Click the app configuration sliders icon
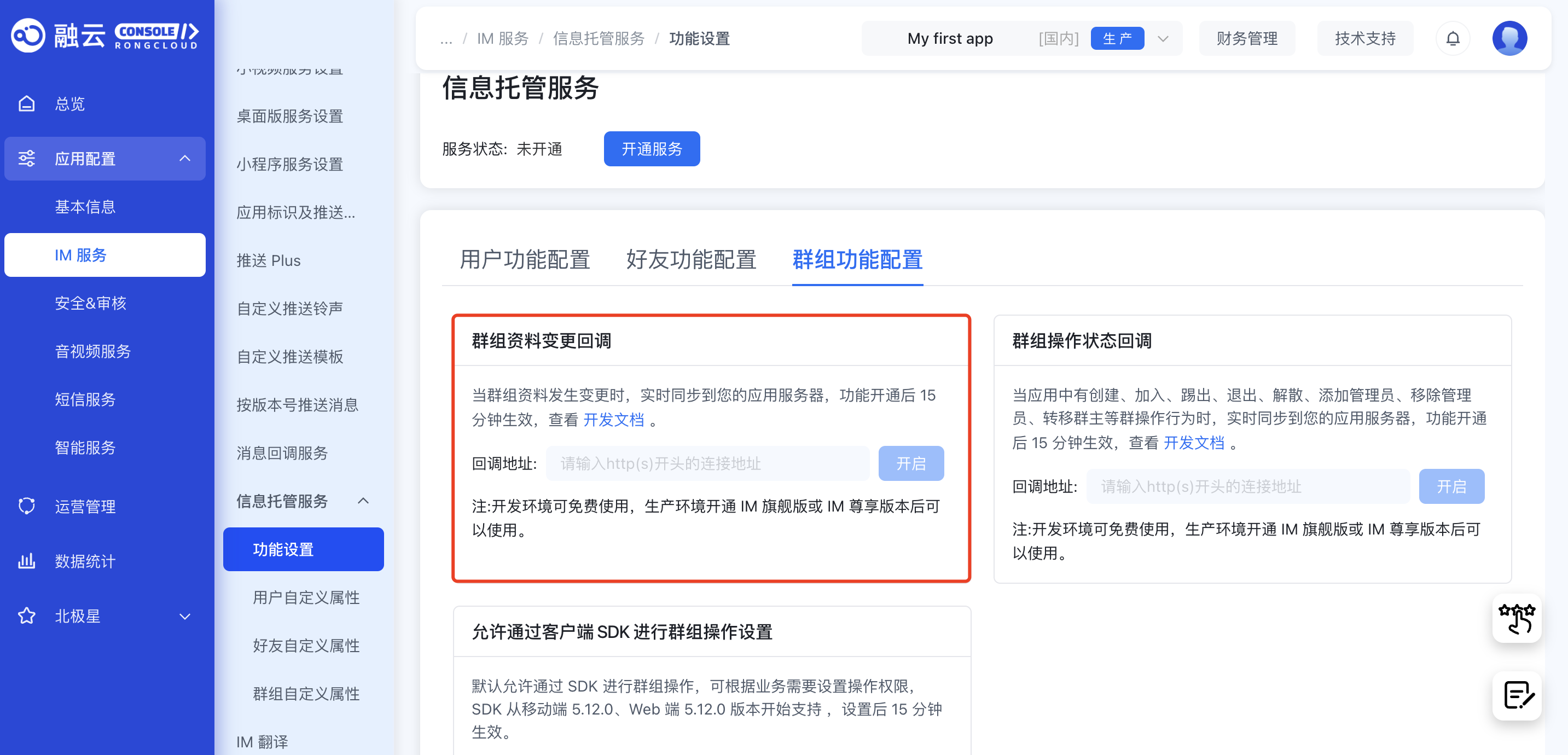 coord(27,158)
